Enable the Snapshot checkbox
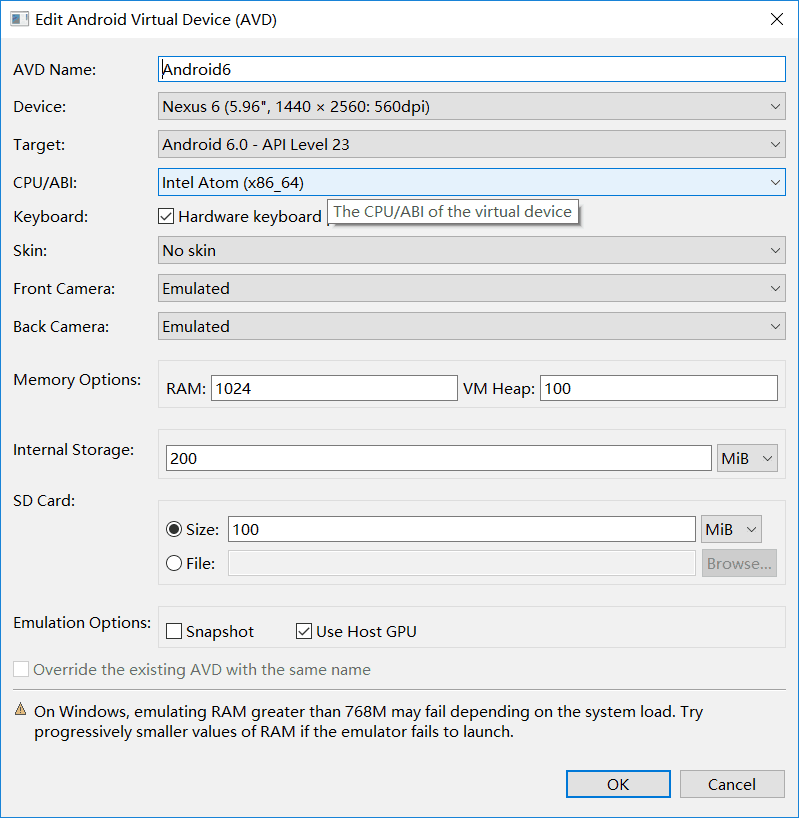Image resolution: width=799 pixels, height=818 pixels. coord(174,631)
